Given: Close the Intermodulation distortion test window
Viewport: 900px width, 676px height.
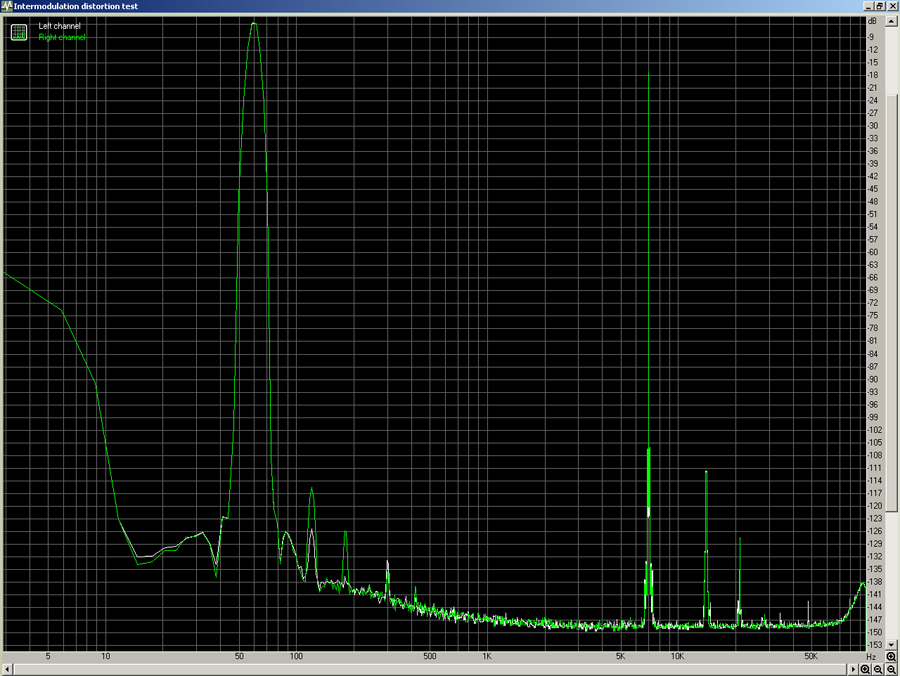Looking at the screenshot, I should click(x=892, y=6).
